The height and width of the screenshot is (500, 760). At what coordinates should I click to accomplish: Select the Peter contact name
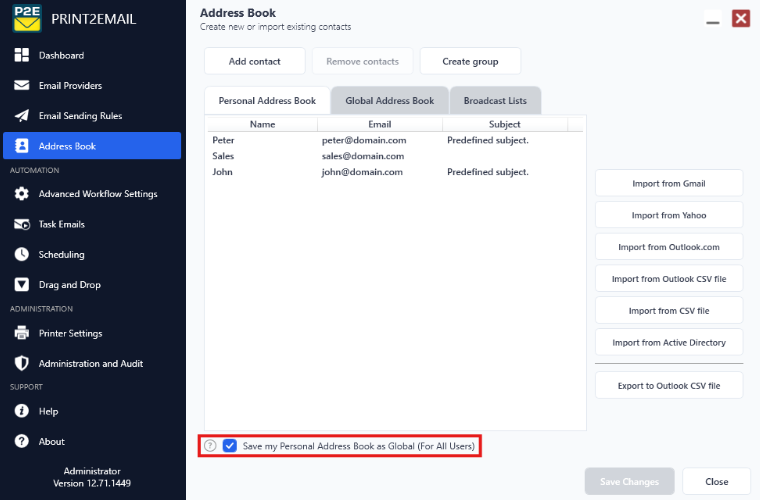223,140
